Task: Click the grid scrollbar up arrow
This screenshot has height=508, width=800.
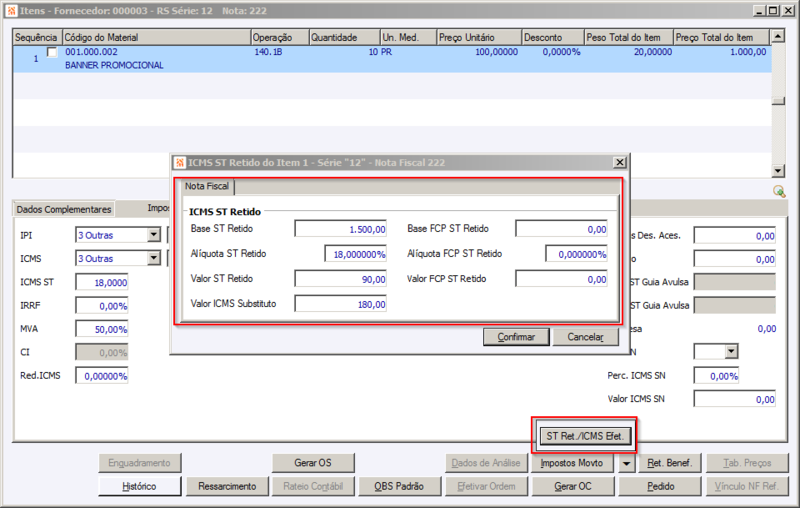Action: [x=778, y=36]
